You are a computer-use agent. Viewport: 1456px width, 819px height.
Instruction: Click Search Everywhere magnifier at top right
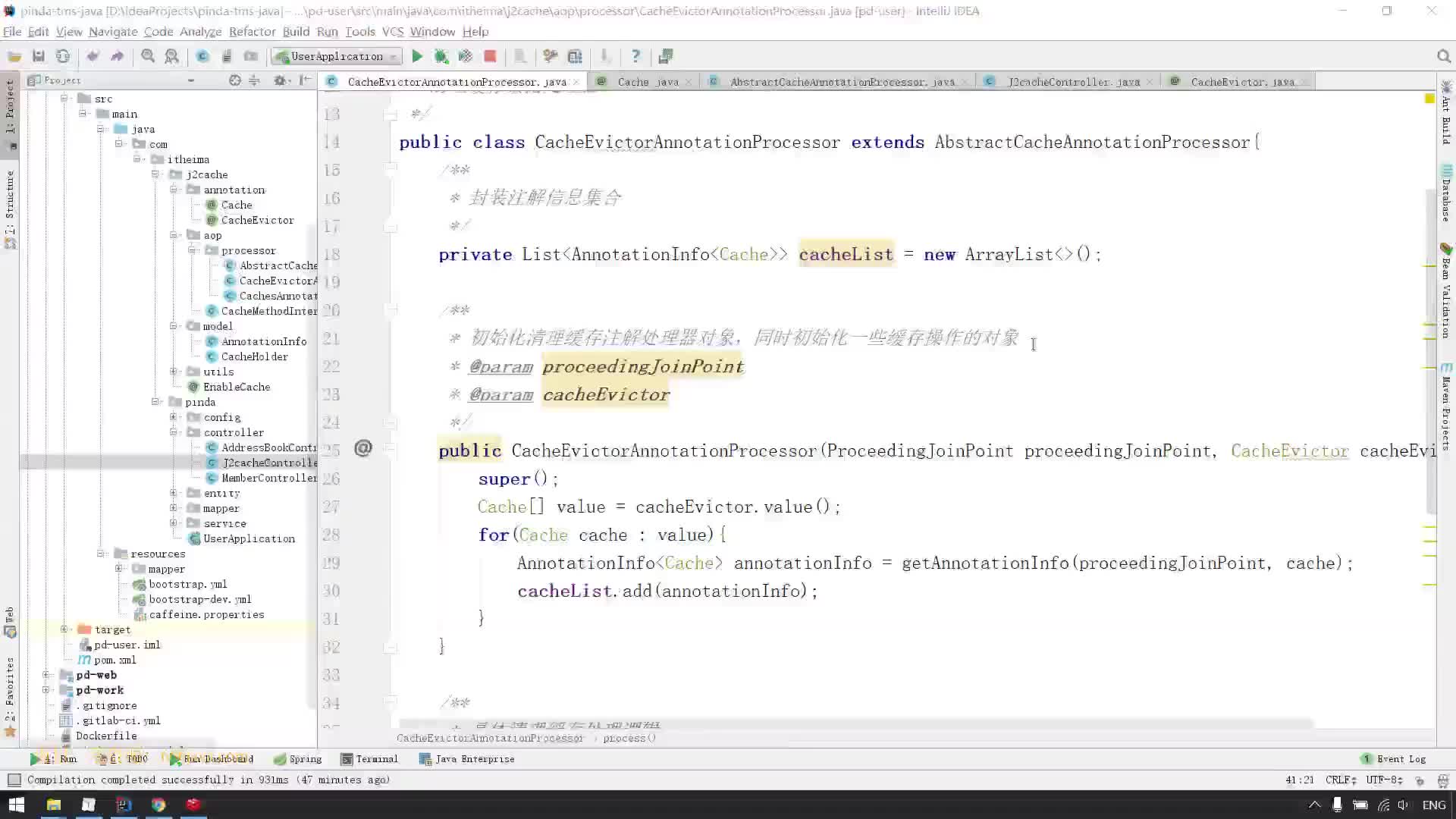pos(1444,56)
